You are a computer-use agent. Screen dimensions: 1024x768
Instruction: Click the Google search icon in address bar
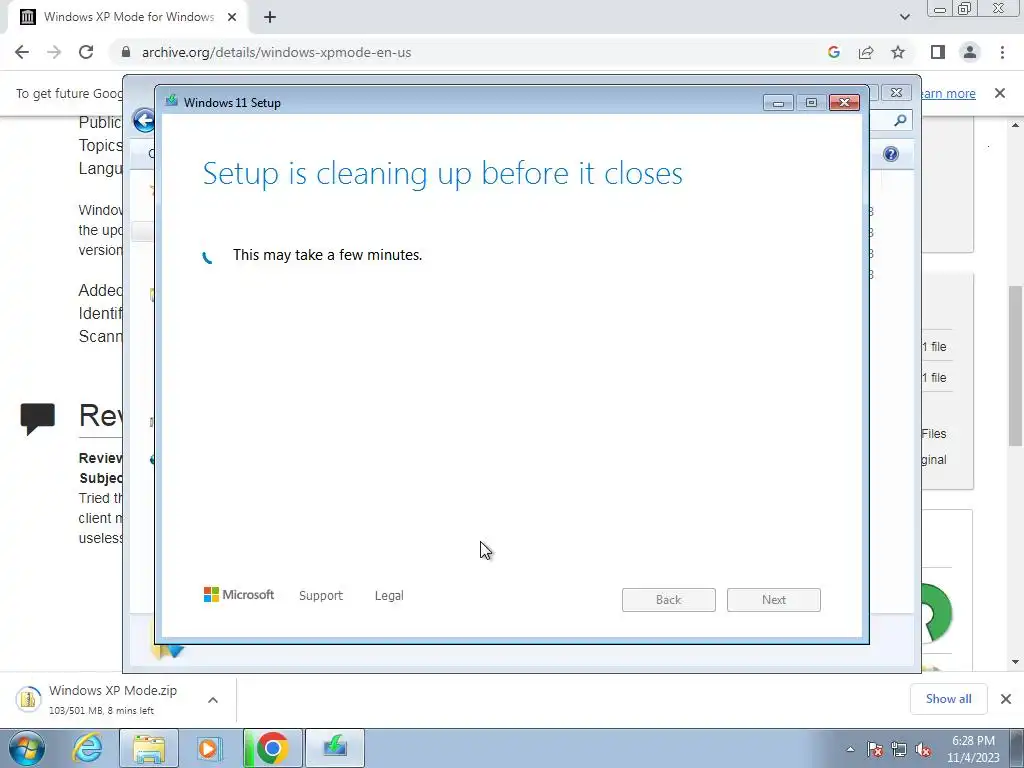point(833,52)
